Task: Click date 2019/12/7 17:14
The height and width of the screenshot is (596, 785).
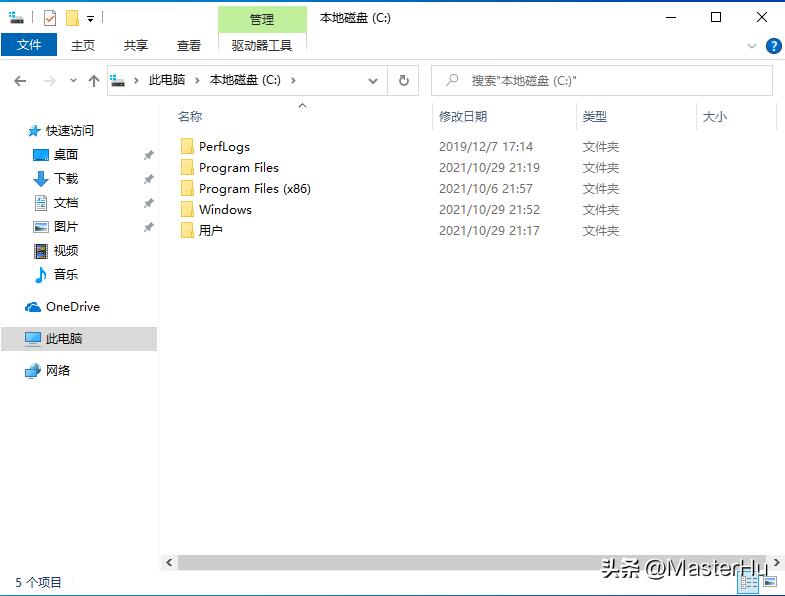Action: [486, 147]
